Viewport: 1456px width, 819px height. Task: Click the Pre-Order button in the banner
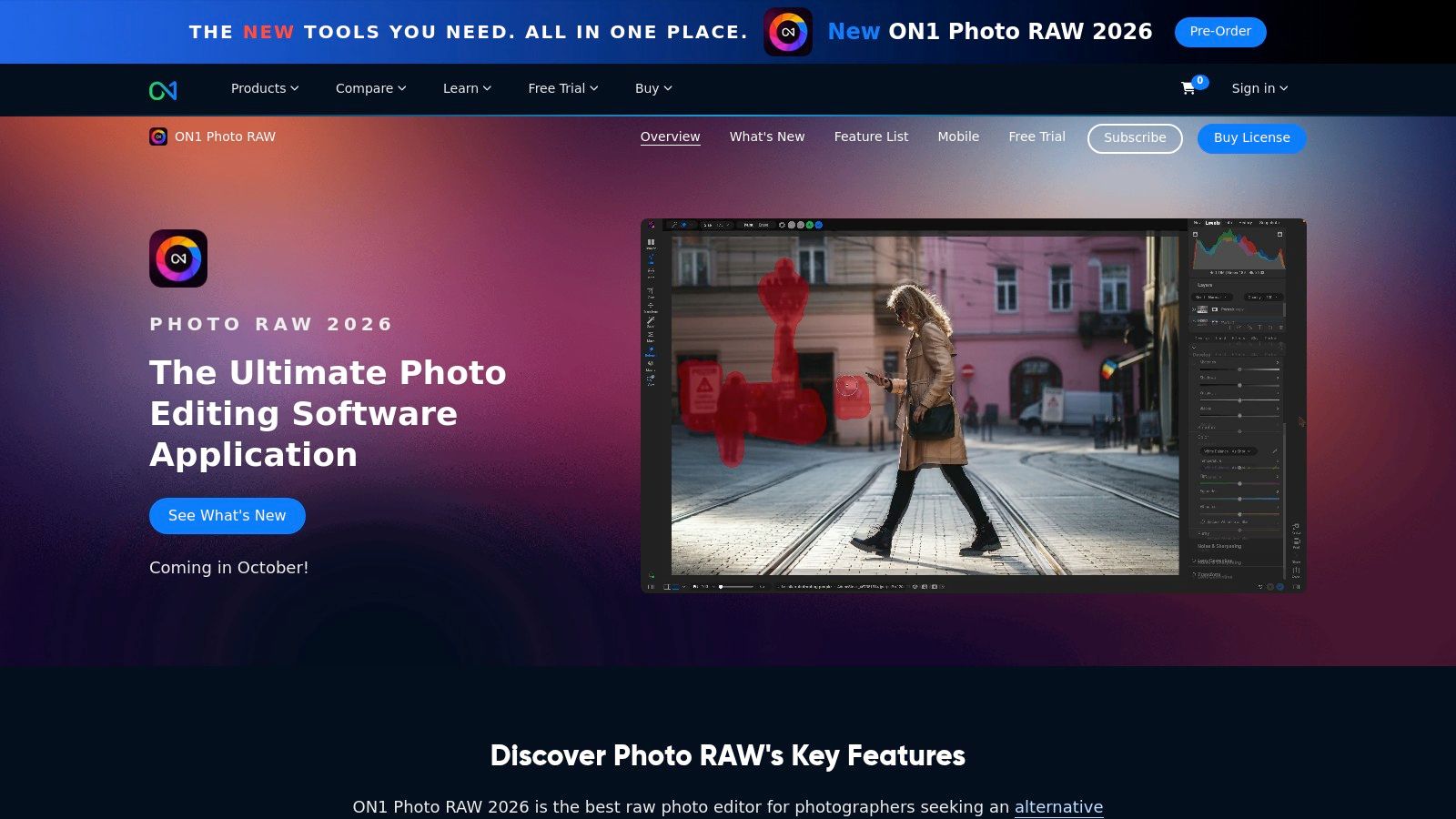point(1219,31)
